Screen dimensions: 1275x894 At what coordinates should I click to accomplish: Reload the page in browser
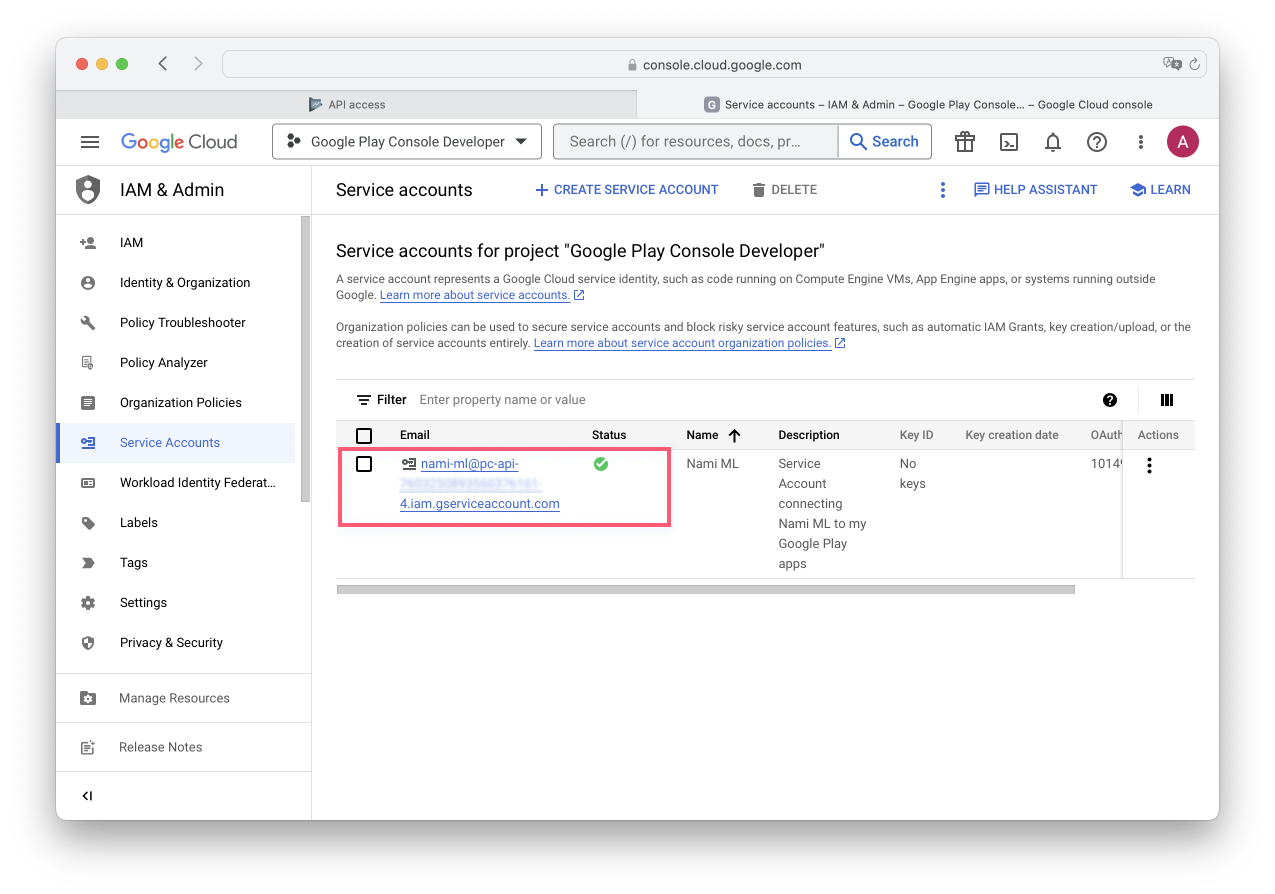[x=1194, y=64]
